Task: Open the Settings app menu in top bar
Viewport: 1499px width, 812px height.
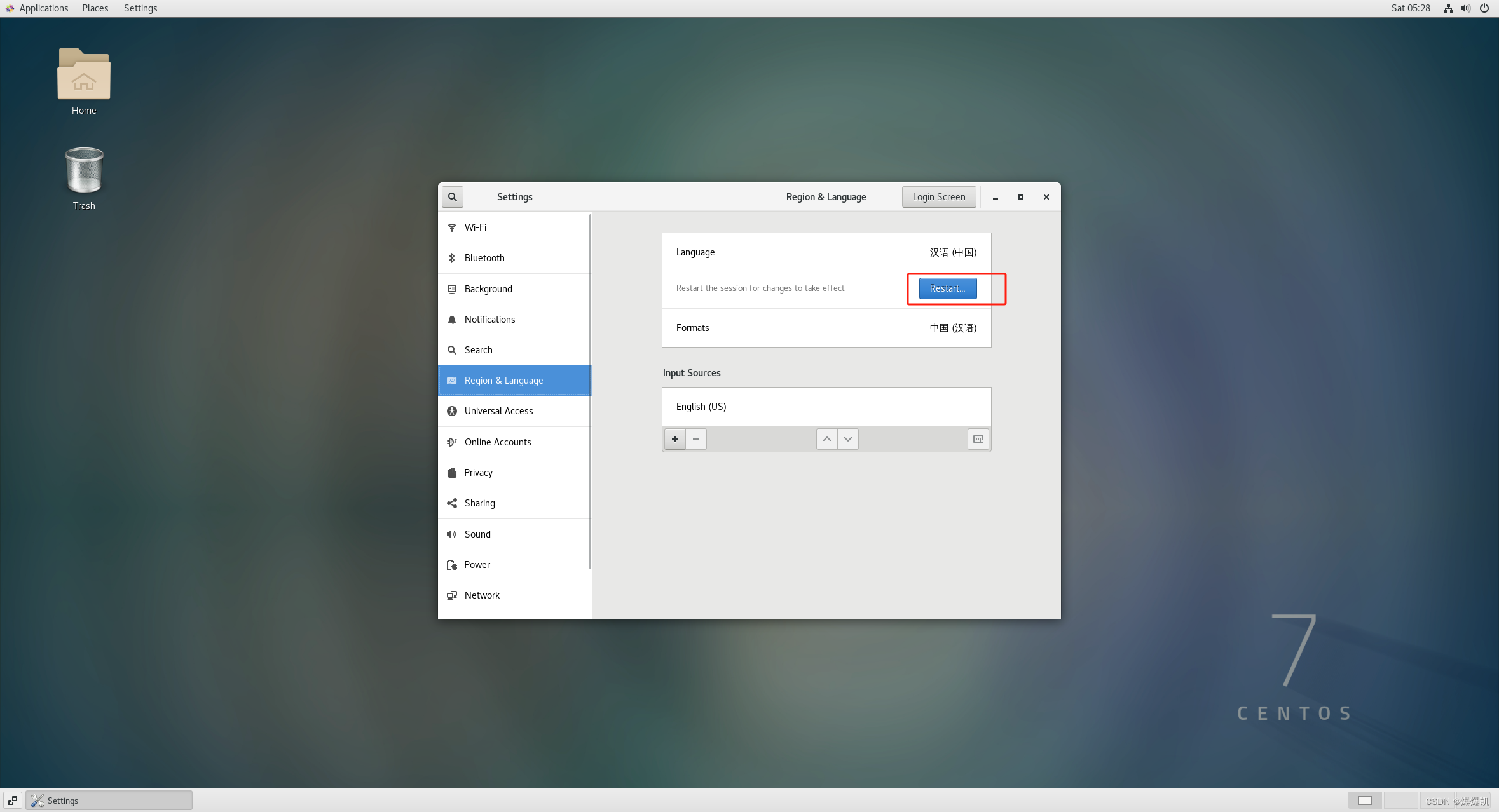Action: coord(140,8)
